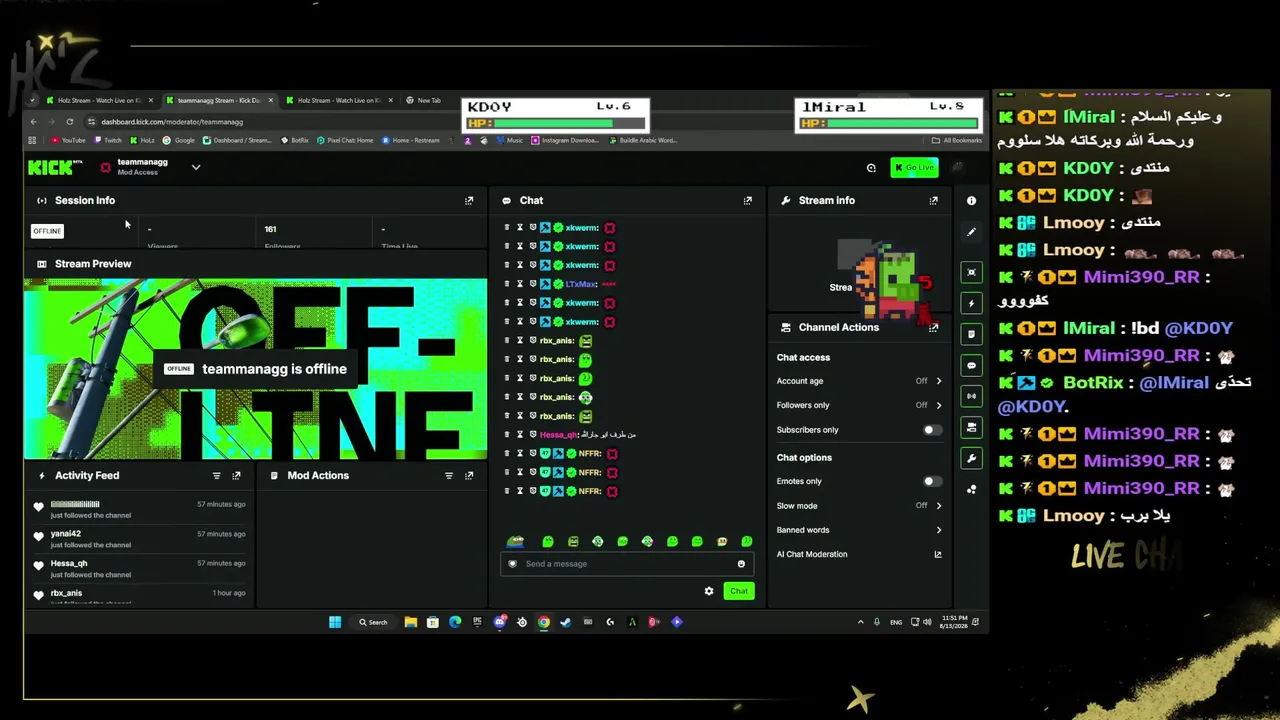Toggle mod actions note icon in sidebar
The height and width of the screenshot is (720, 1280).
pos(971,334)
